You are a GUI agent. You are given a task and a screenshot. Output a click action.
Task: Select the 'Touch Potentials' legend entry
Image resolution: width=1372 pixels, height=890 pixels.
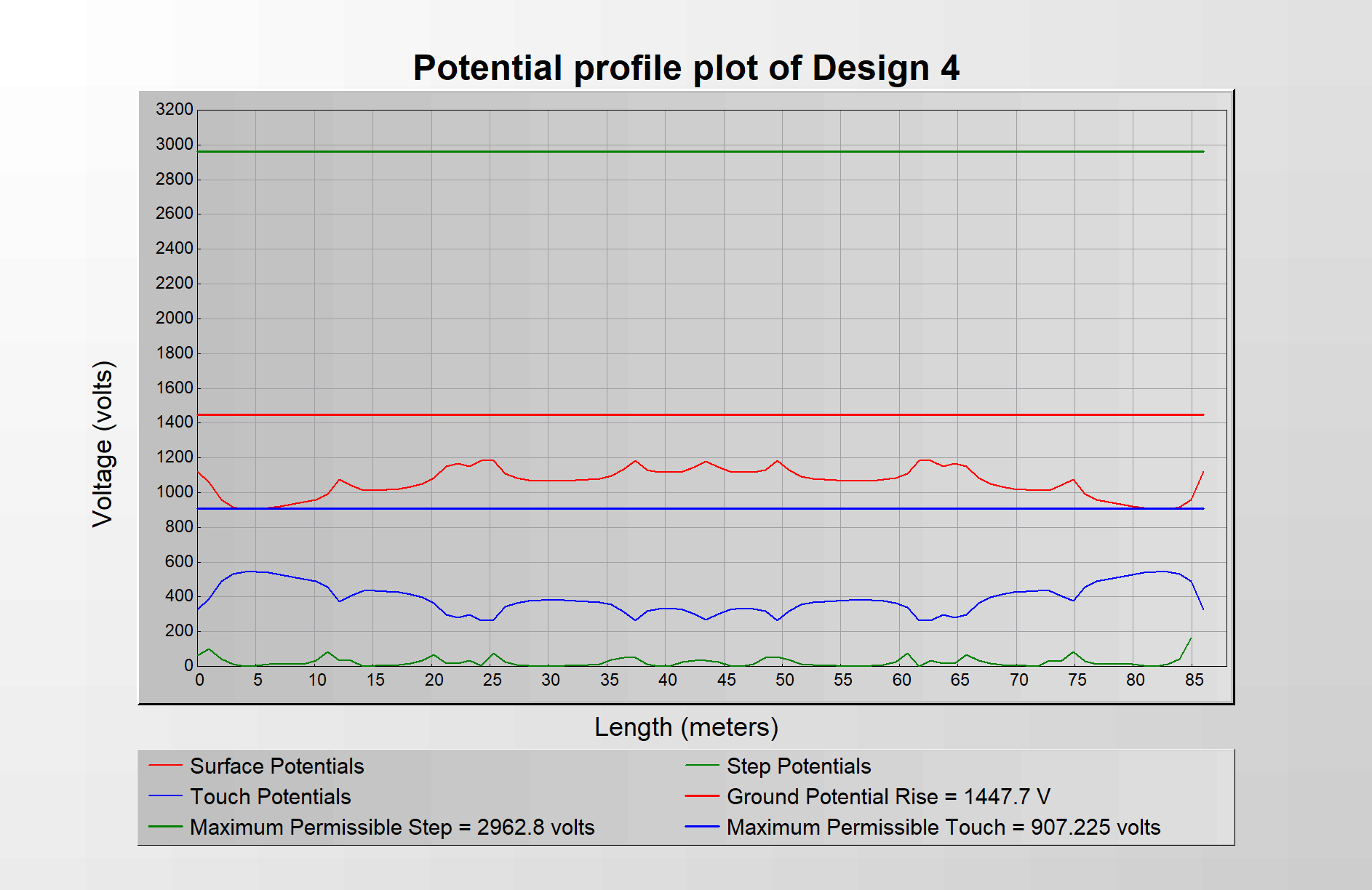pos(270,797)
